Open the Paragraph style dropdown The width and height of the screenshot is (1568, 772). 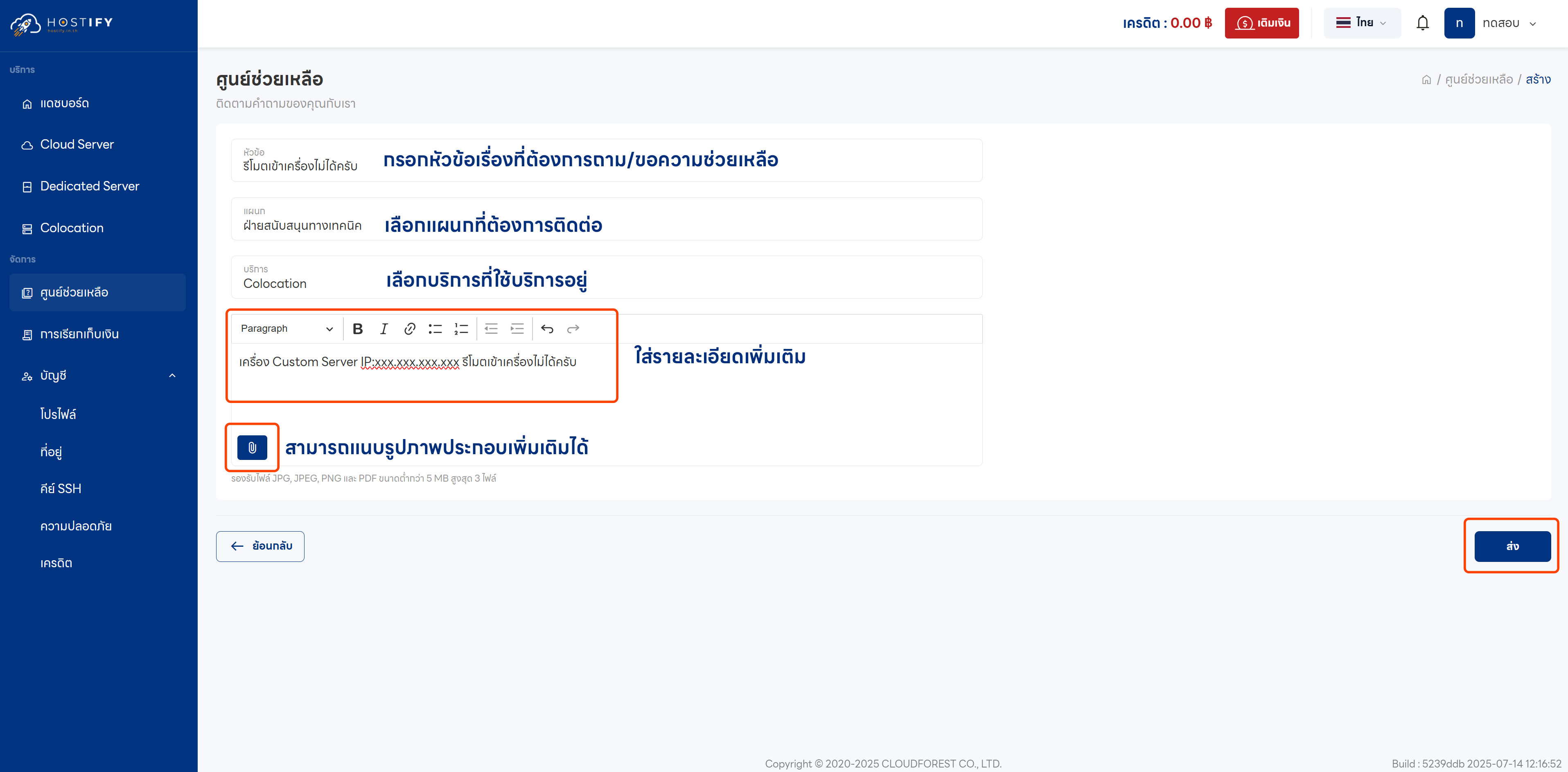pyautogui.click(x=286, y=328)
